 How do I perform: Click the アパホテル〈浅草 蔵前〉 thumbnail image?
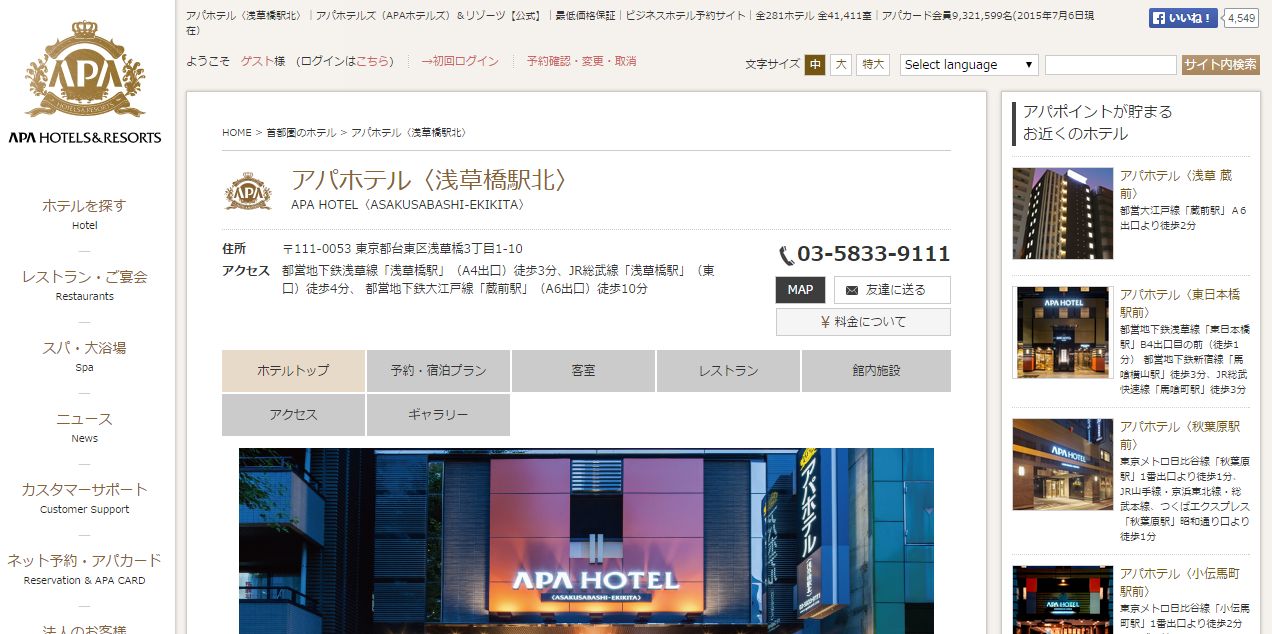coord(1062,214)
